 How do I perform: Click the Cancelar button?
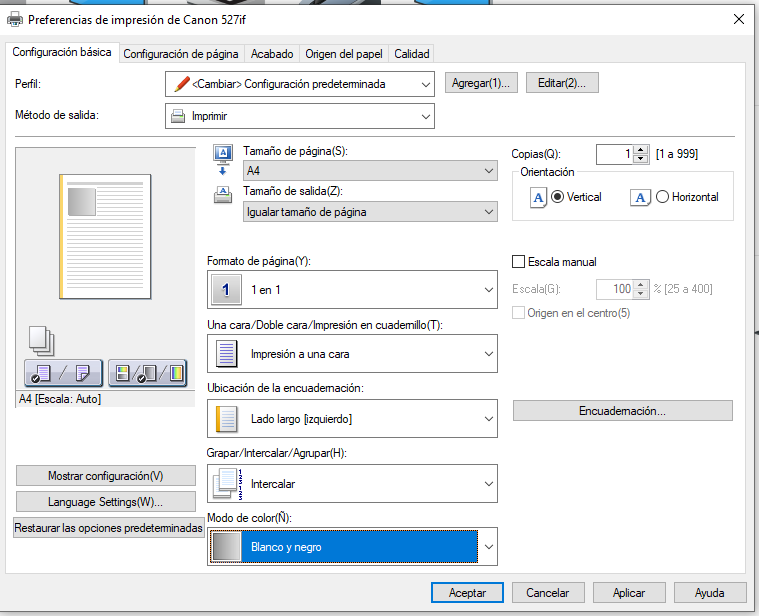tap(548, 593)
